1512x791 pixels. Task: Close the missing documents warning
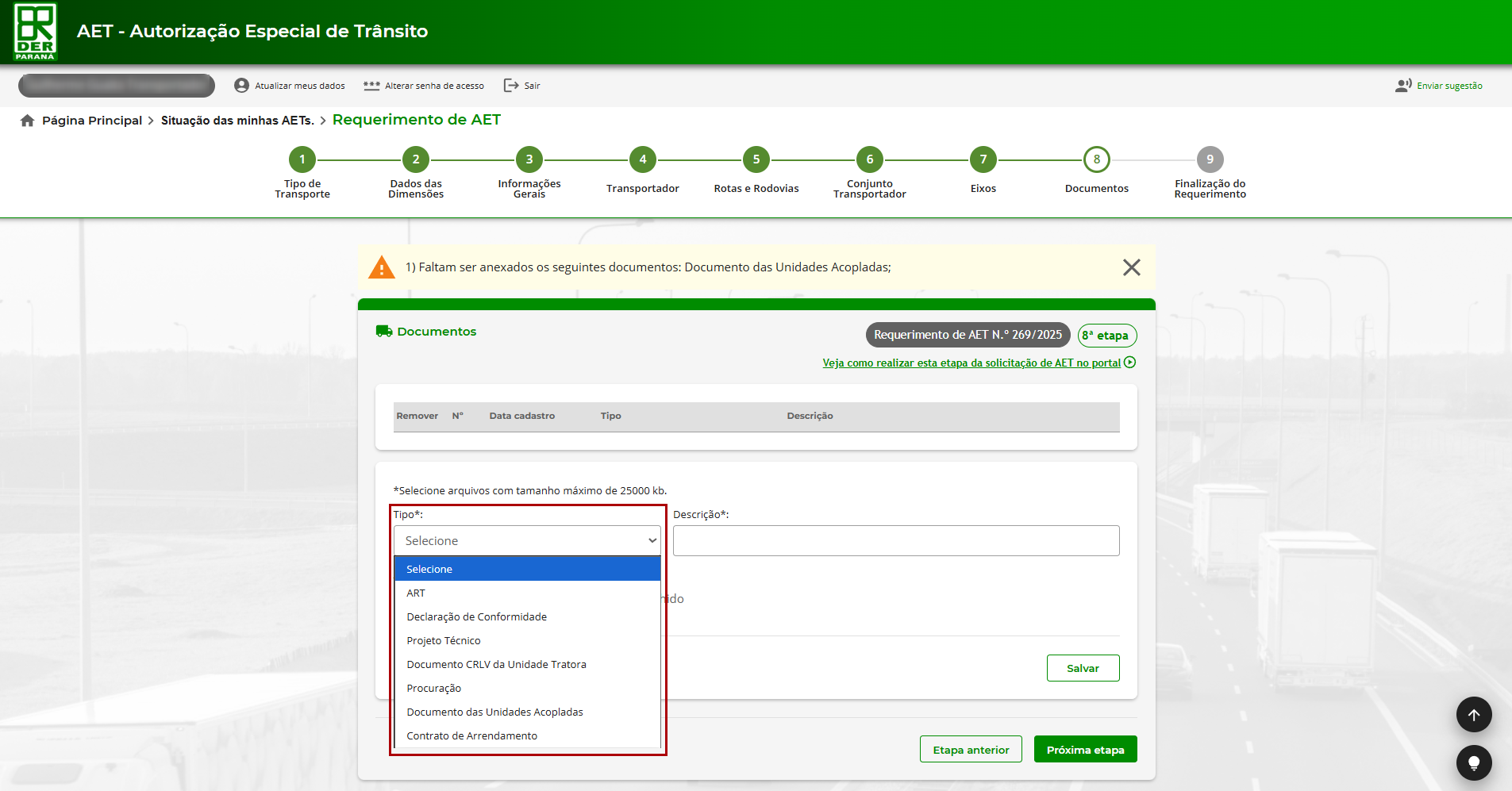[1132, 267]
